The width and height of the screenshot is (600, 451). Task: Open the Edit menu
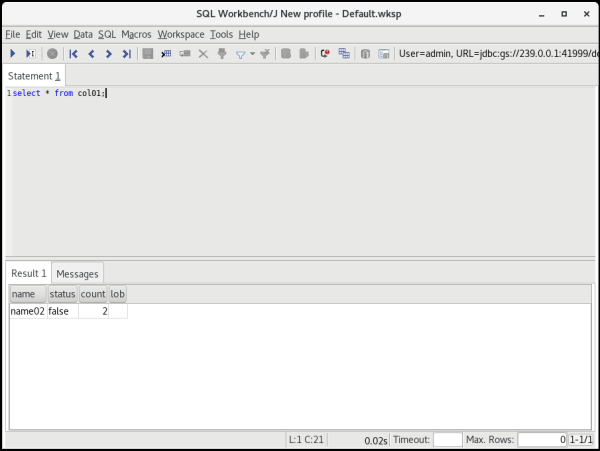34,34
